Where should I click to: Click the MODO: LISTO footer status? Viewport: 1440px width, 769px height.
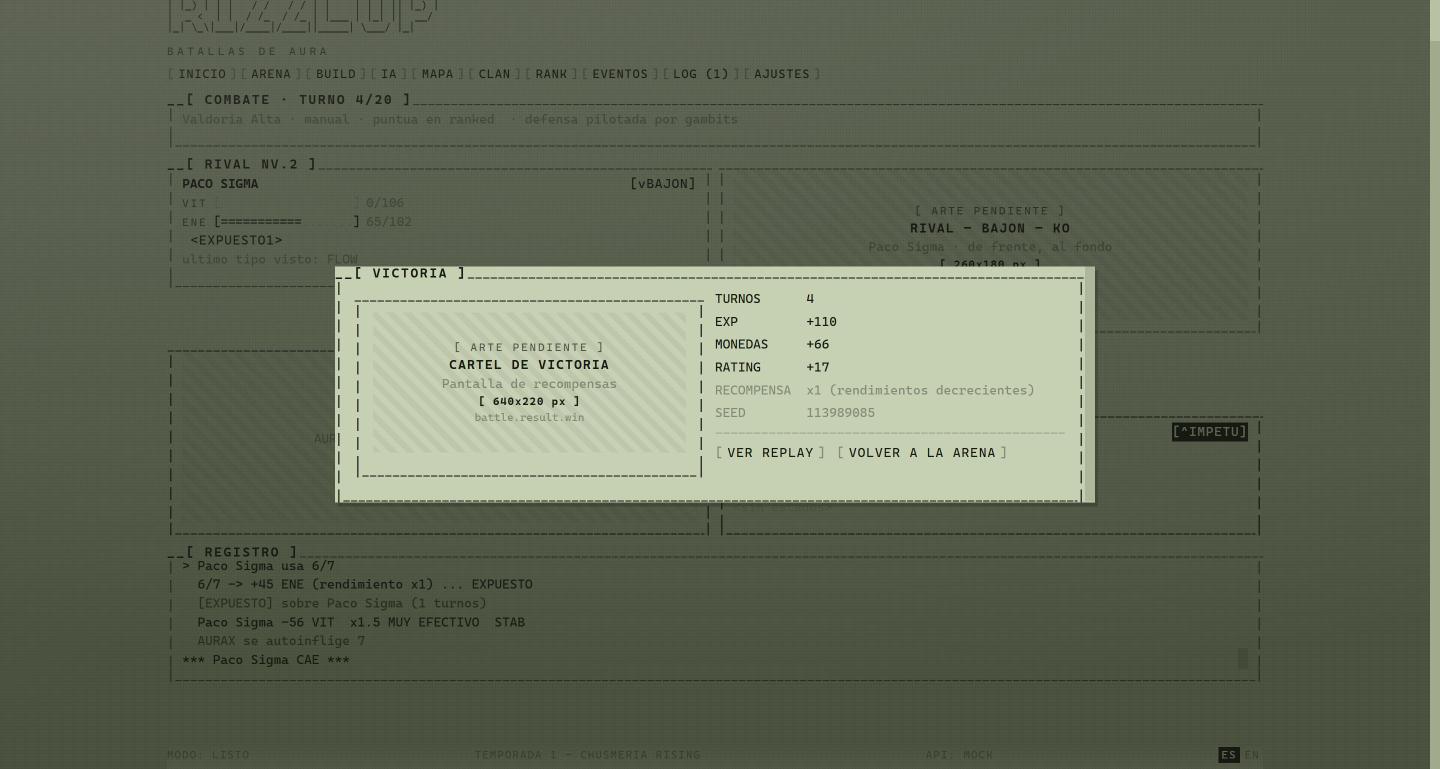[208, 755]
